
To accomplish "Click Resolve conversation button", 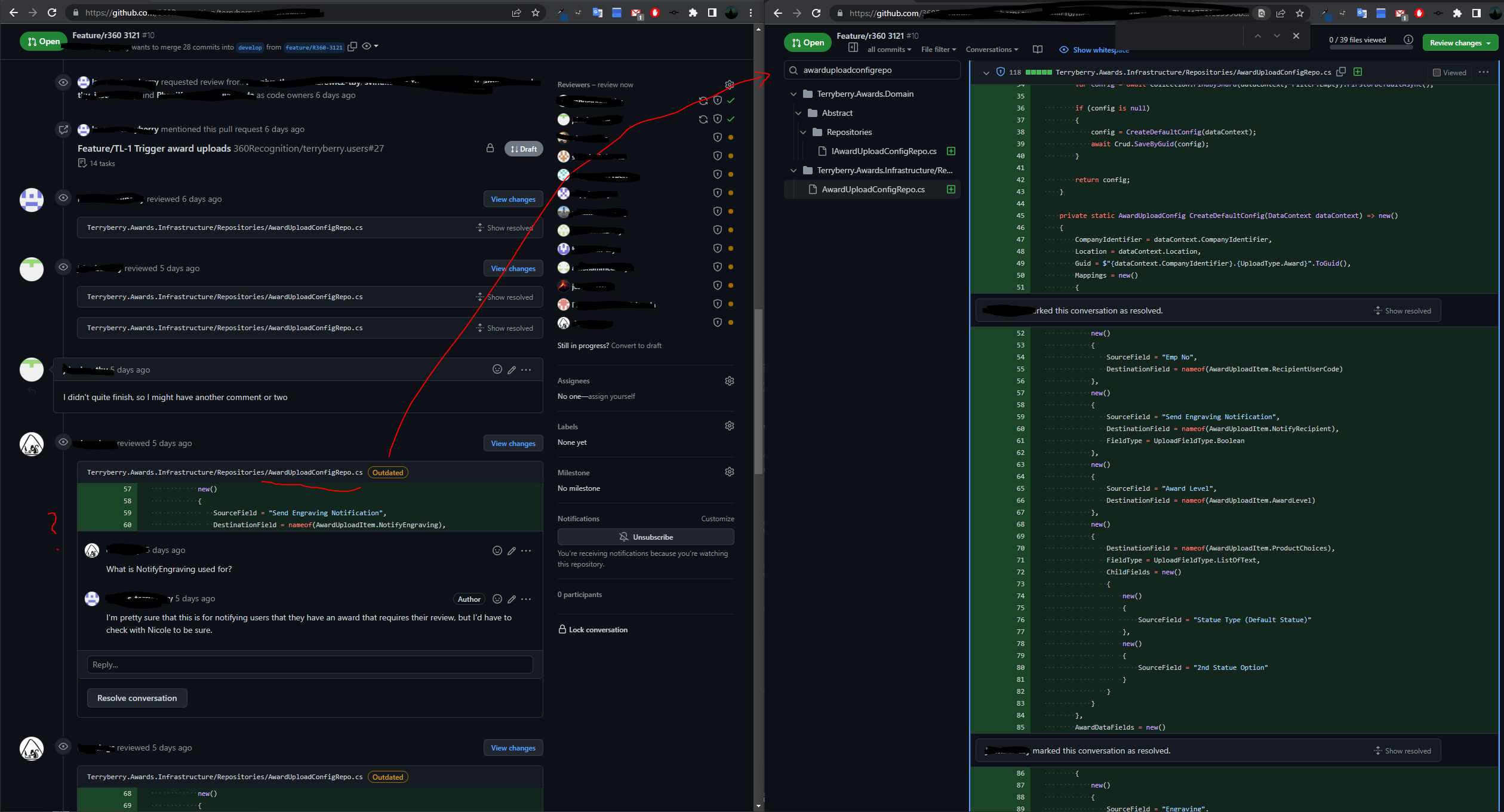I will click(137, 698).
